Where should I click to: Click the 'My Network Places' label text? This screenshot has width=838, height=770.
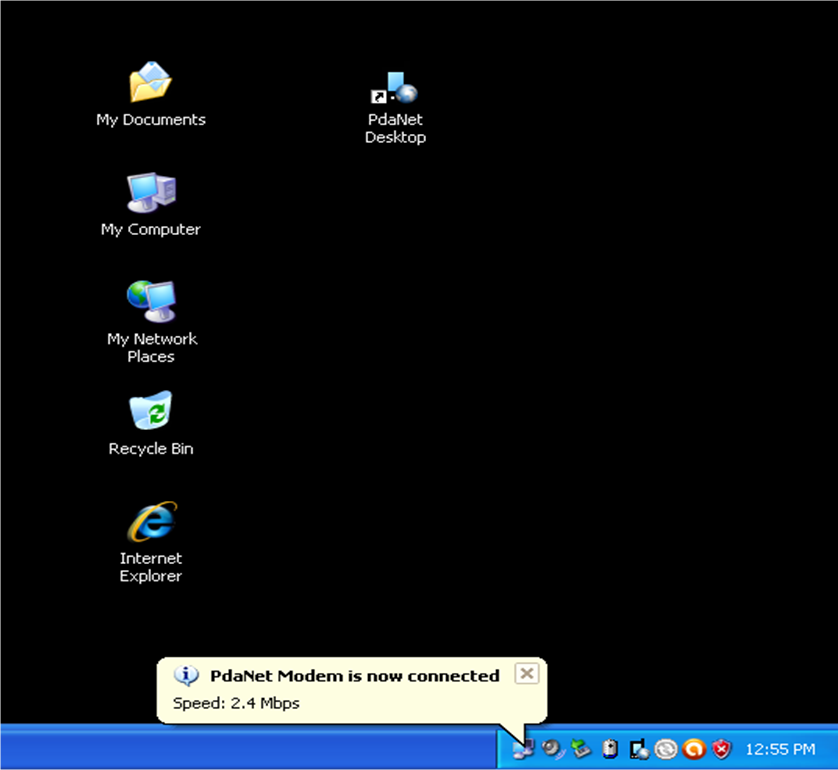[152, 347]
